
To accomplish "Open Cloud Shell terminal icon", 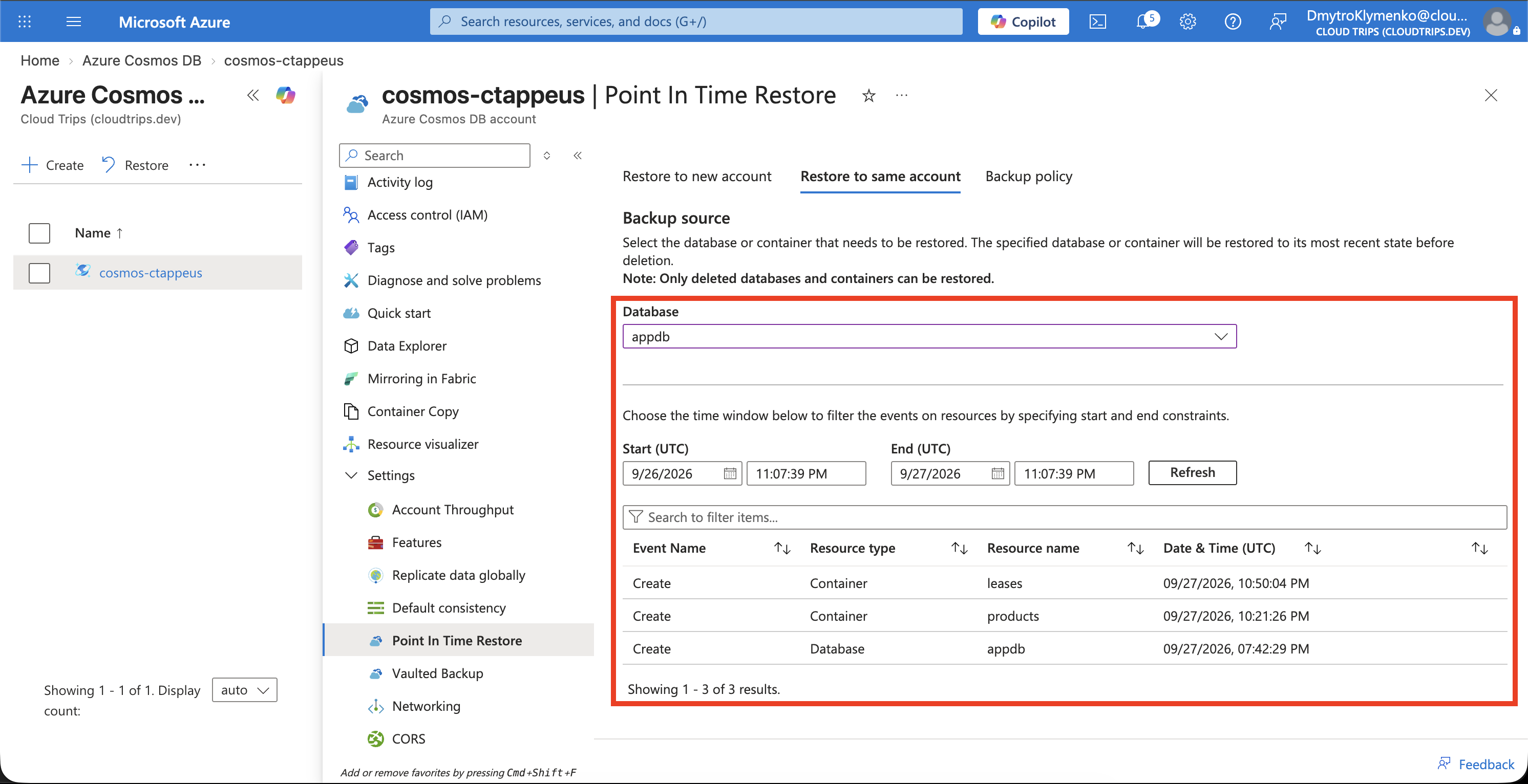I will point(1097,22).
